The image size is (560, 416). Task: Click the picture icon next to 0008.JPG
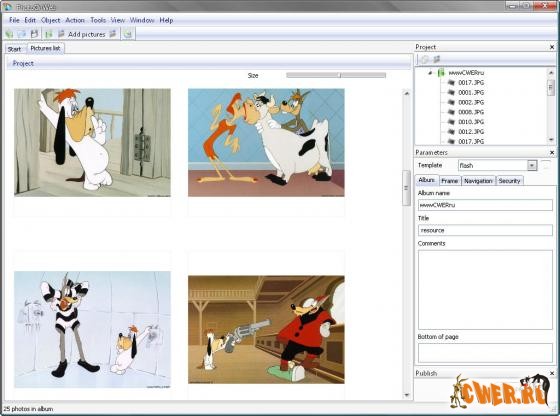451,112
